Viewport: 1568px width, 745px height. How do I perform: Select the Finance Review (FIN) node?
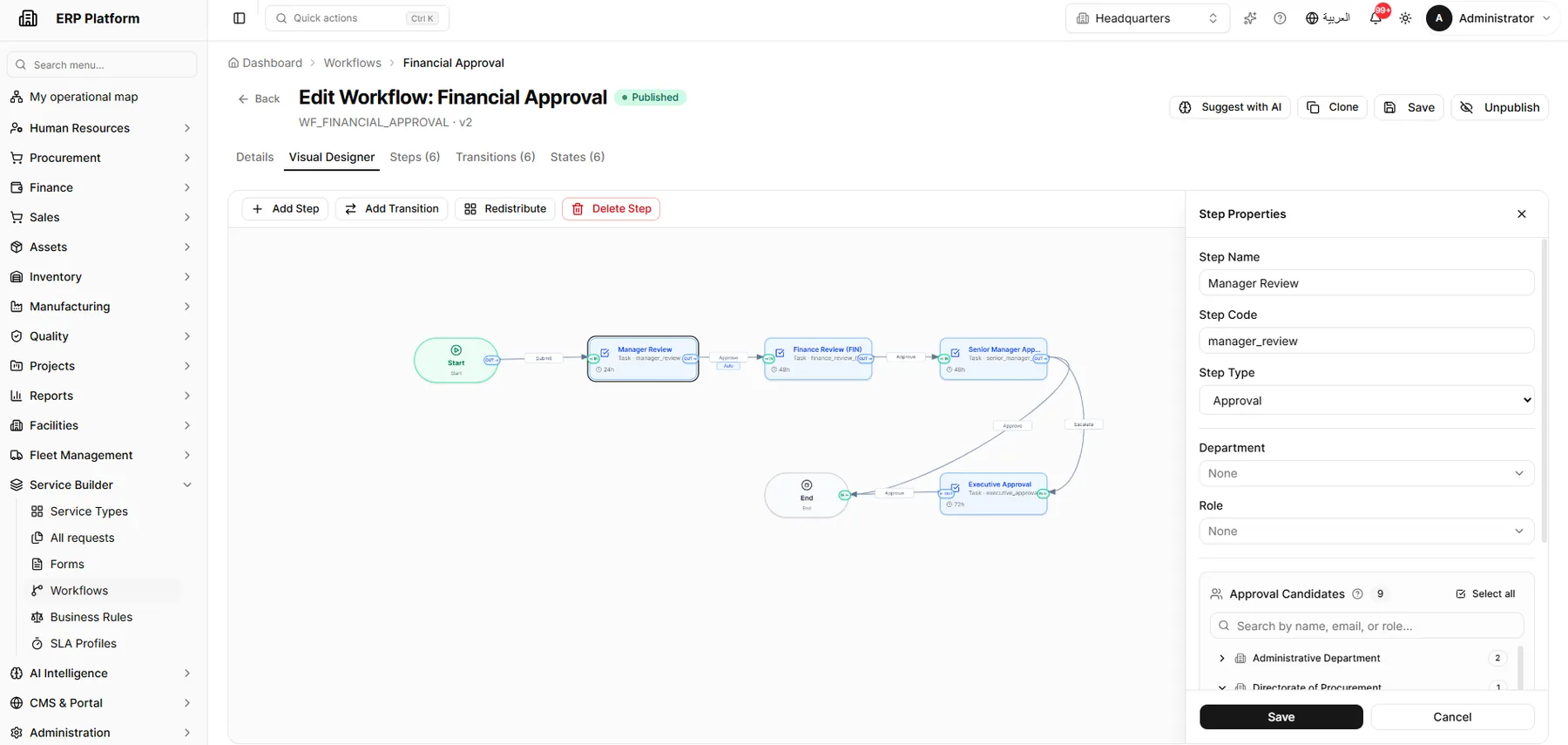[x=818, y=359]
